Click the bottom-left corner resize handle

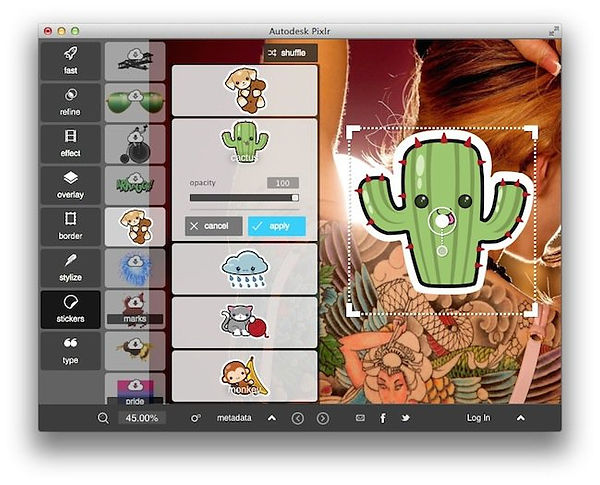point(353,310)
